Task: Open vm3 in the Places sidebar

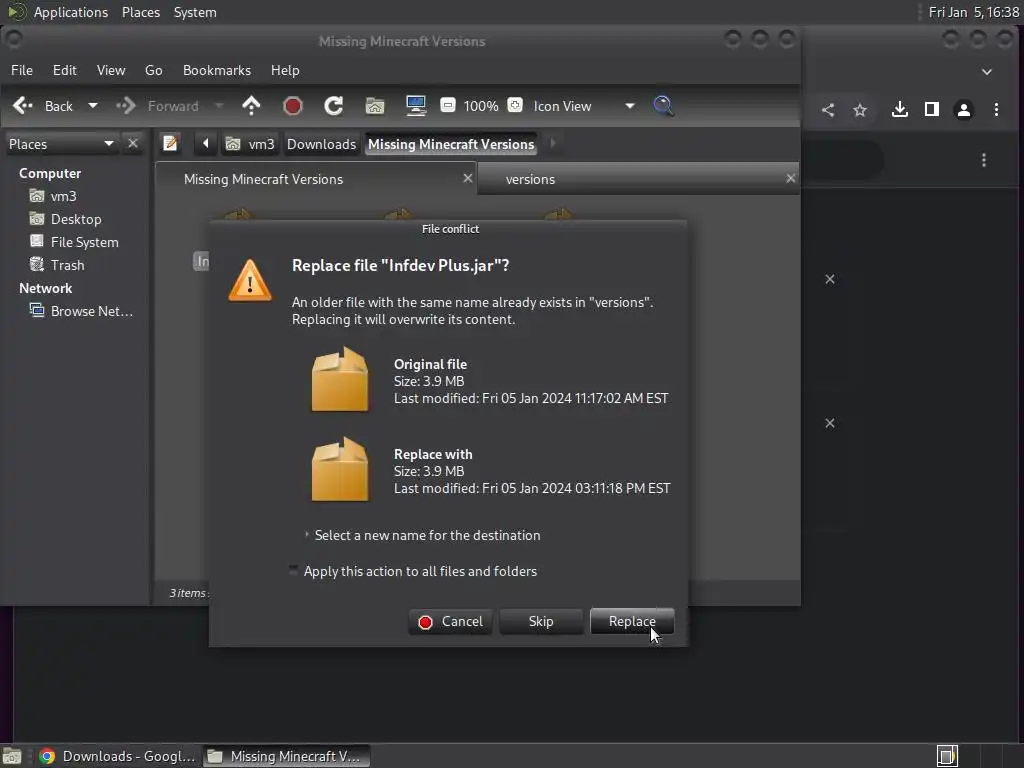Action: [53, 196]
